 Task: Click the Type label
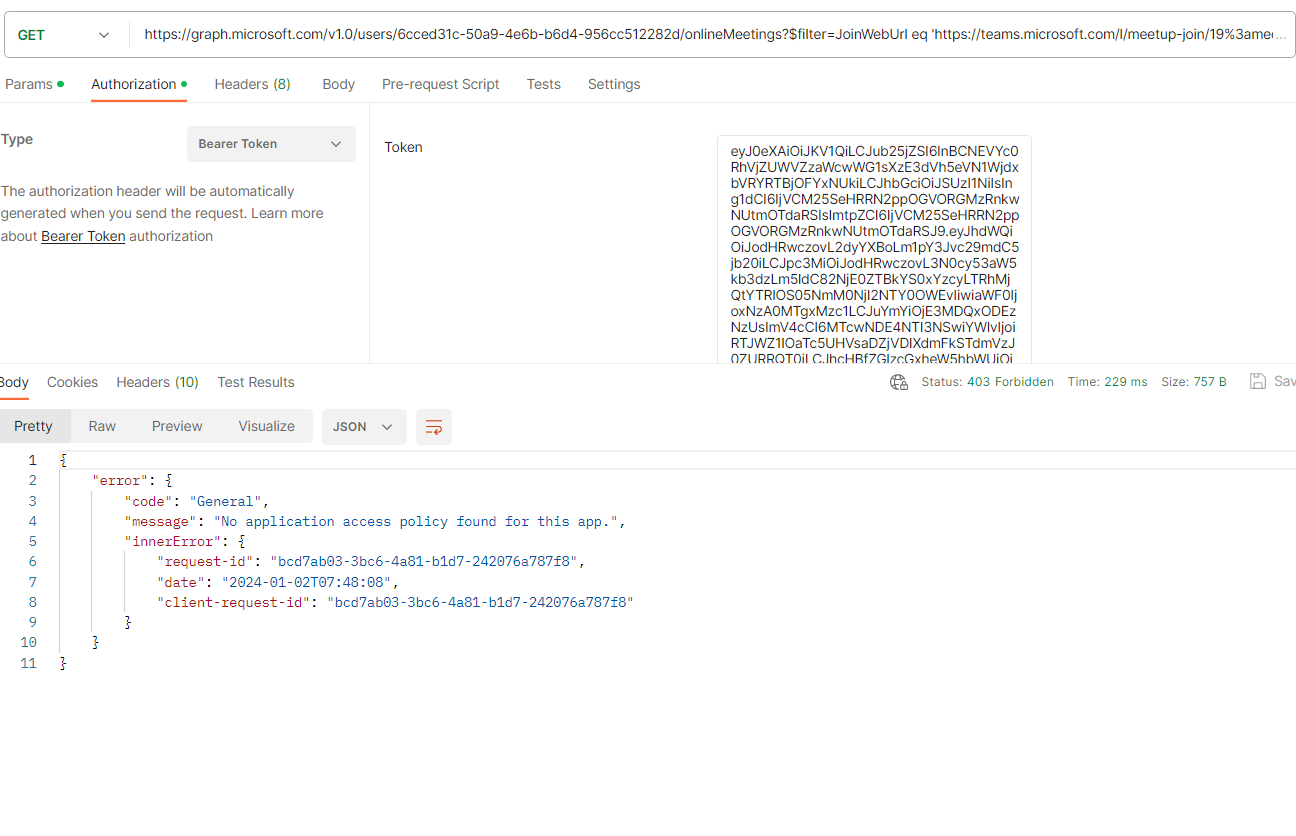coord(17,139)
